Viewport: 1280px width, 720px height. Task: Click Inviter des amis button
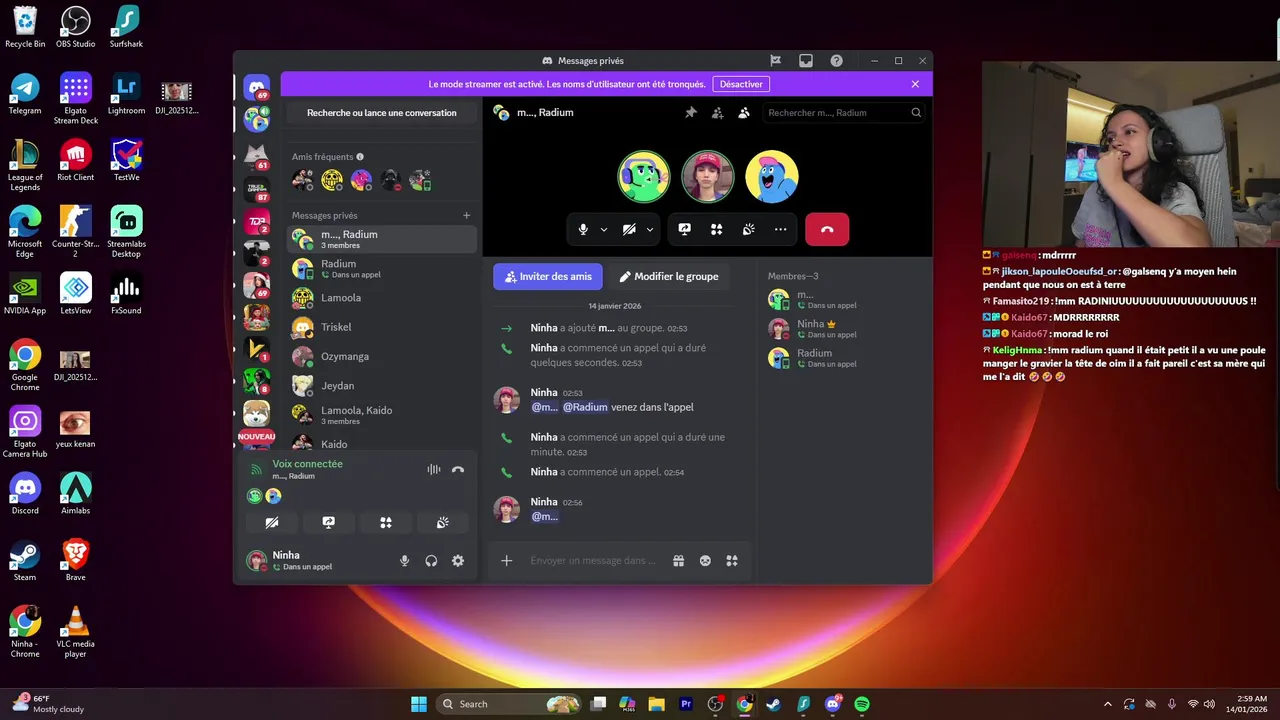pos(548,277)
